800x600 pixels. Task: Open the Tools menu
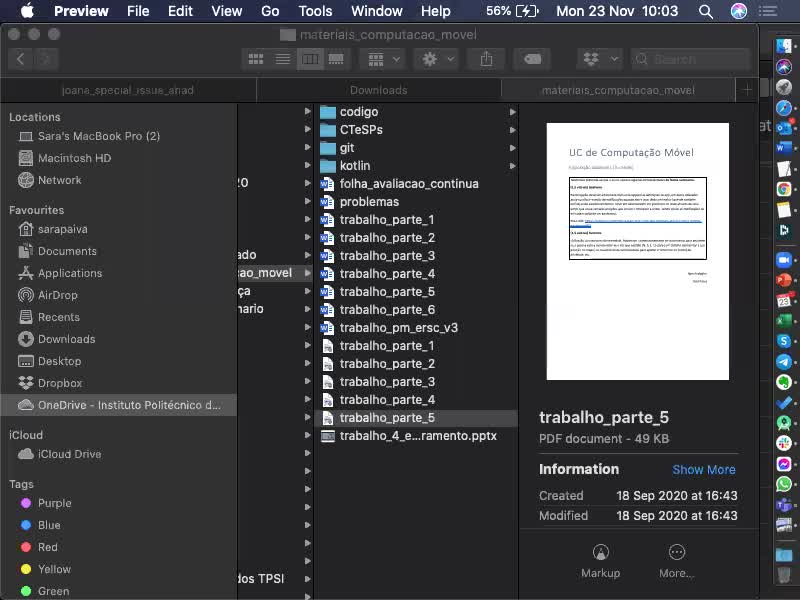pyautogui.click(x=315, y=11)
